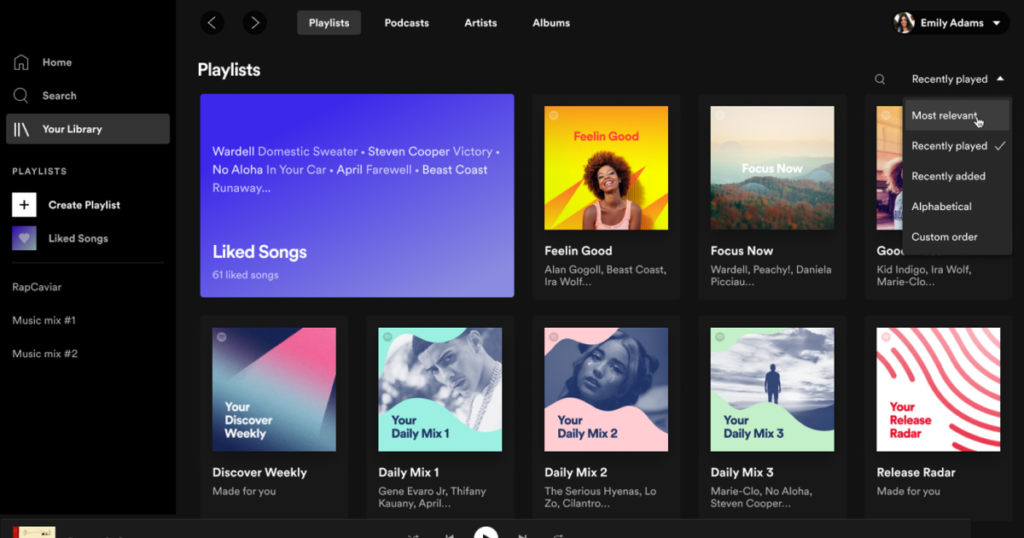Screen dimensions: 1024x538
Task: Select the Your Library icon
Action: pos(21,129)
